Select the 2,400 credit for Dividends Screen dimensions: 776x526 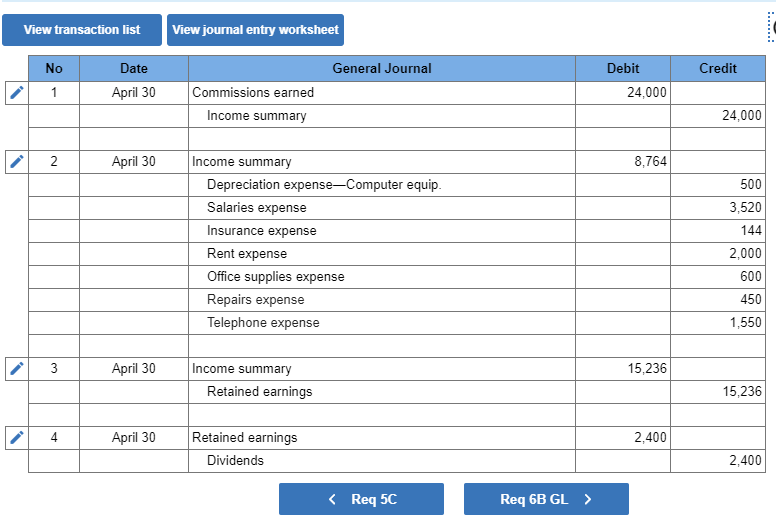tap(718, 461)
